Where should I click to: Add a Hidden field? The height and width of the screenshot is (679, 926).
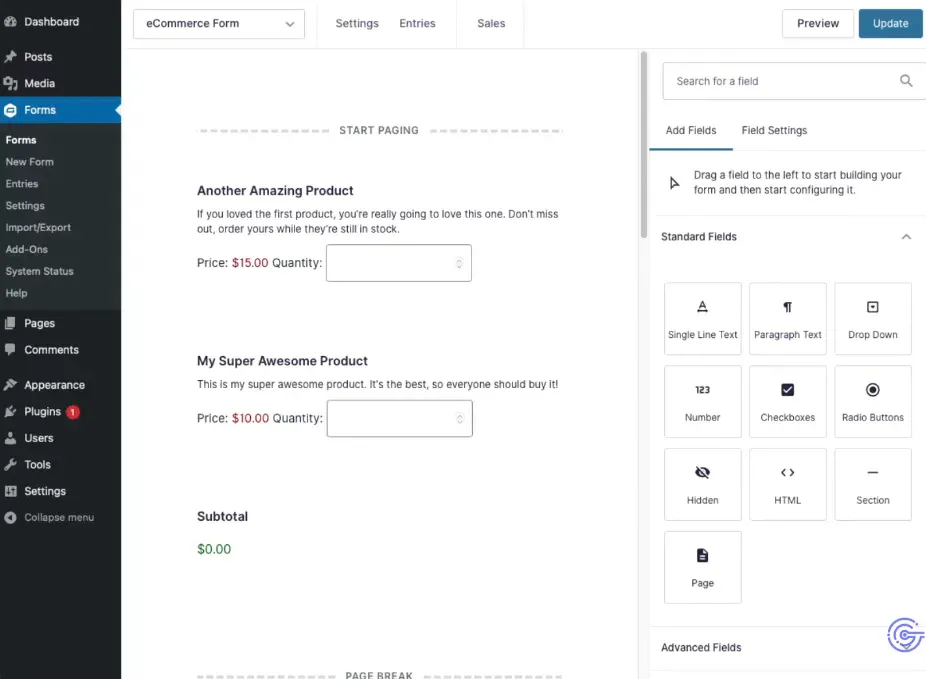702,484
